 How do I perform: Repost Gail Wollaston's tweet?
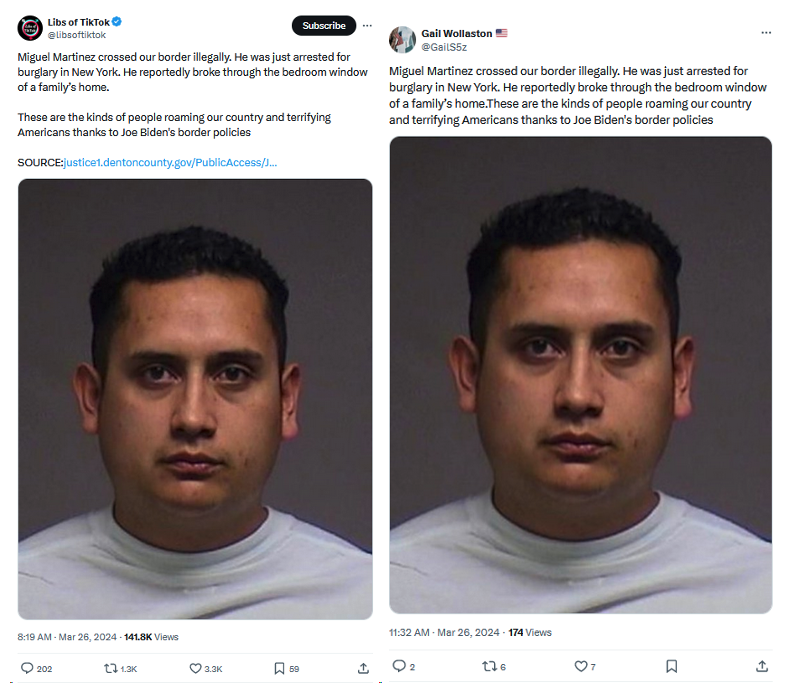pyautogui.click(x=489, y=666)
